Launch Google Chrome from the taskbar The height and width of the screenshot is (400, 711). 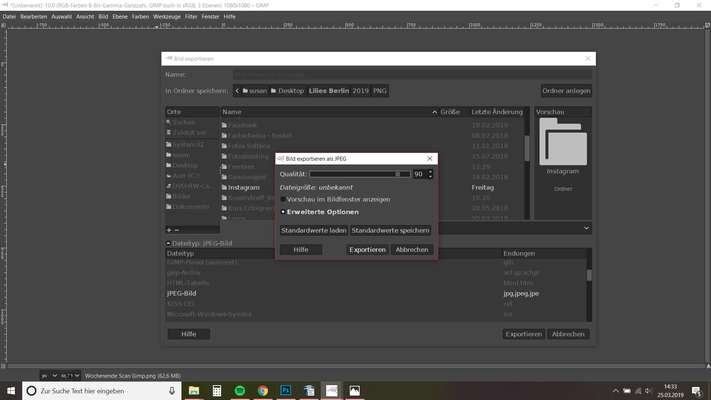point(263,391)
